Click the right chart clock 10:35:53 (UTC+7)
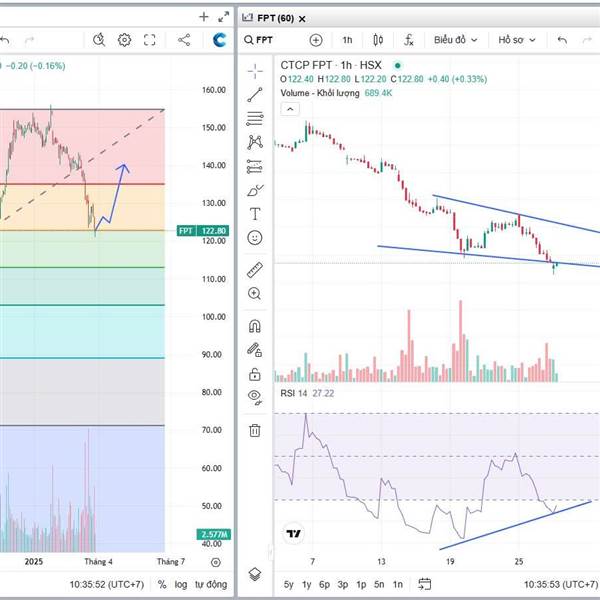600x600 pixels. click(x=561, y=584)
